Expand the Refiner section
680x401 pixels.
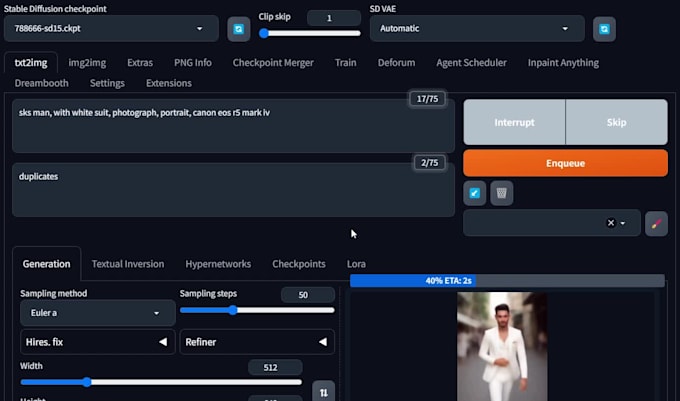[x=257, y=342]
